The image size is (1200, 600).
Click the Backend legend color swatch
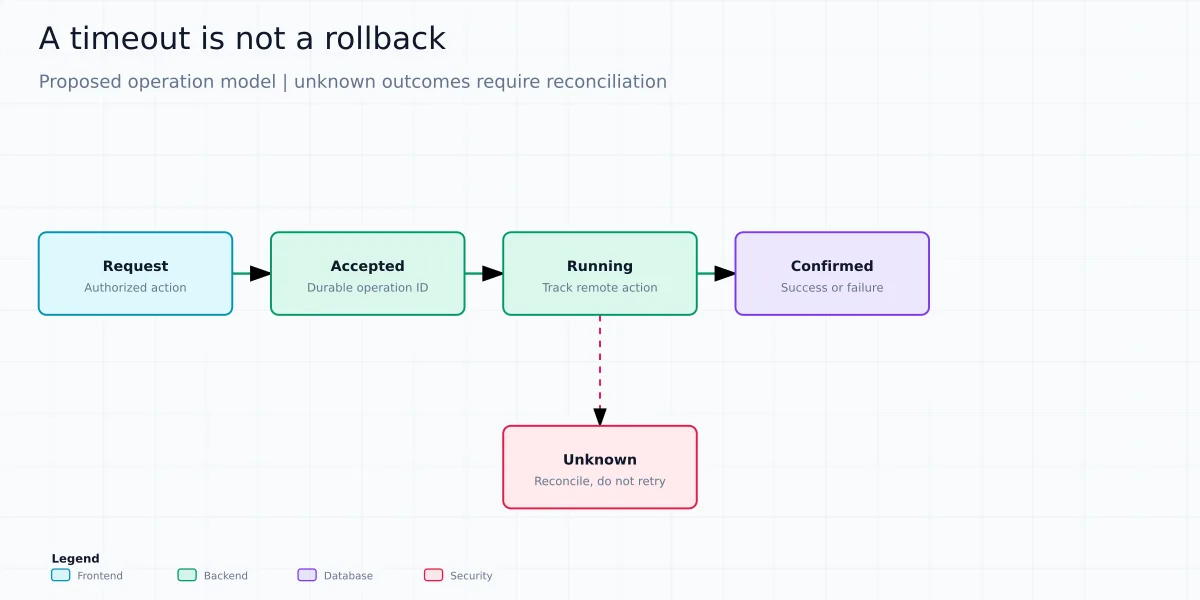coord(187,575)
